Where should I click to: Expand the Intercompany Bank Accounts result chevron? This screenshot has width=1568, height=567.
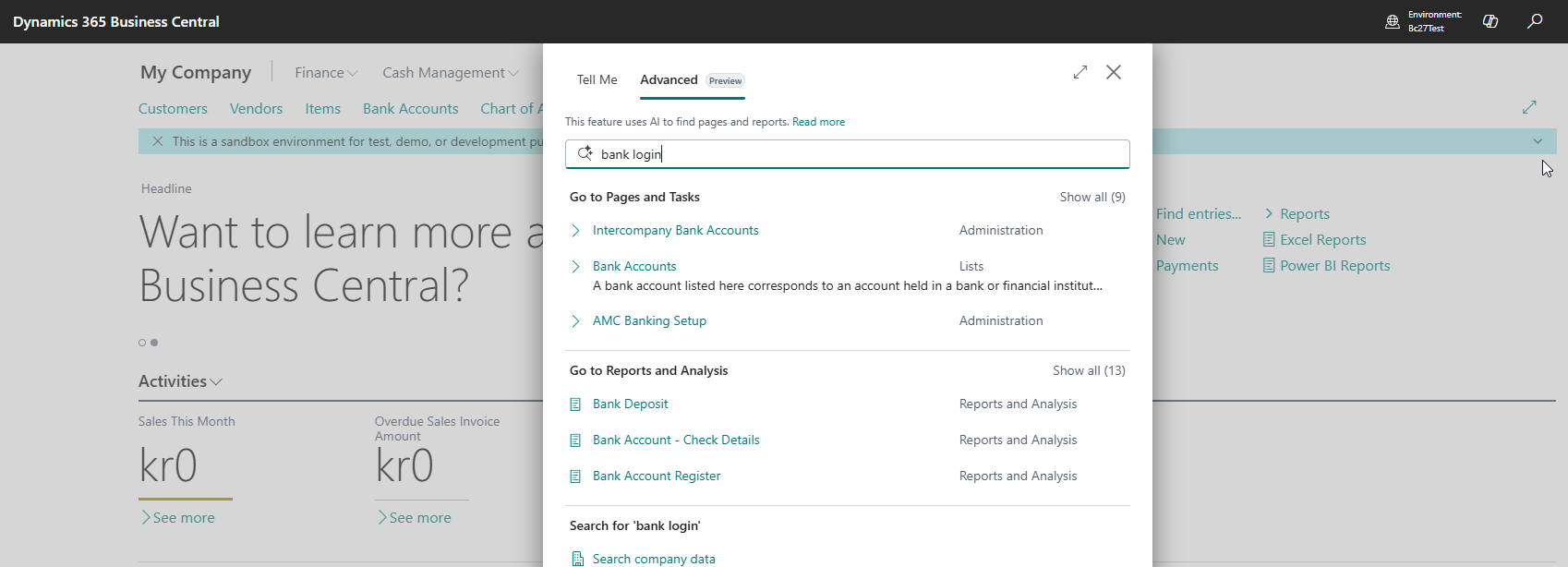(575, 231)
